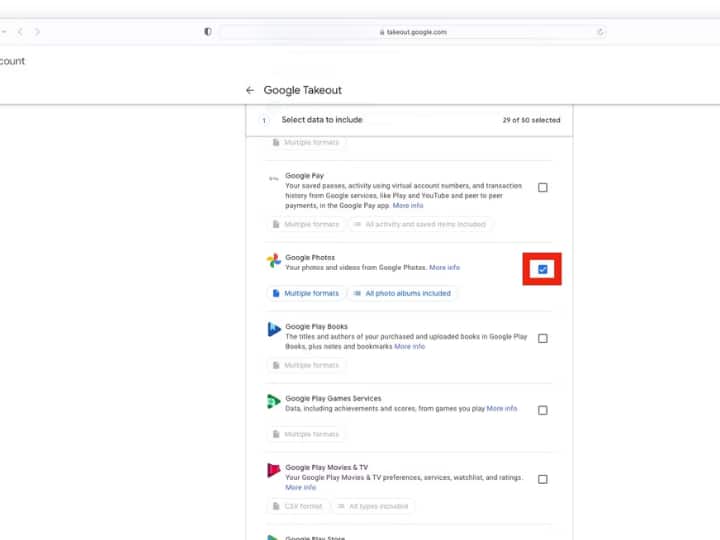Click the privacy shield icon in toolbar
The width and height of the screenshot is (720, 540).
click(208, 32)
